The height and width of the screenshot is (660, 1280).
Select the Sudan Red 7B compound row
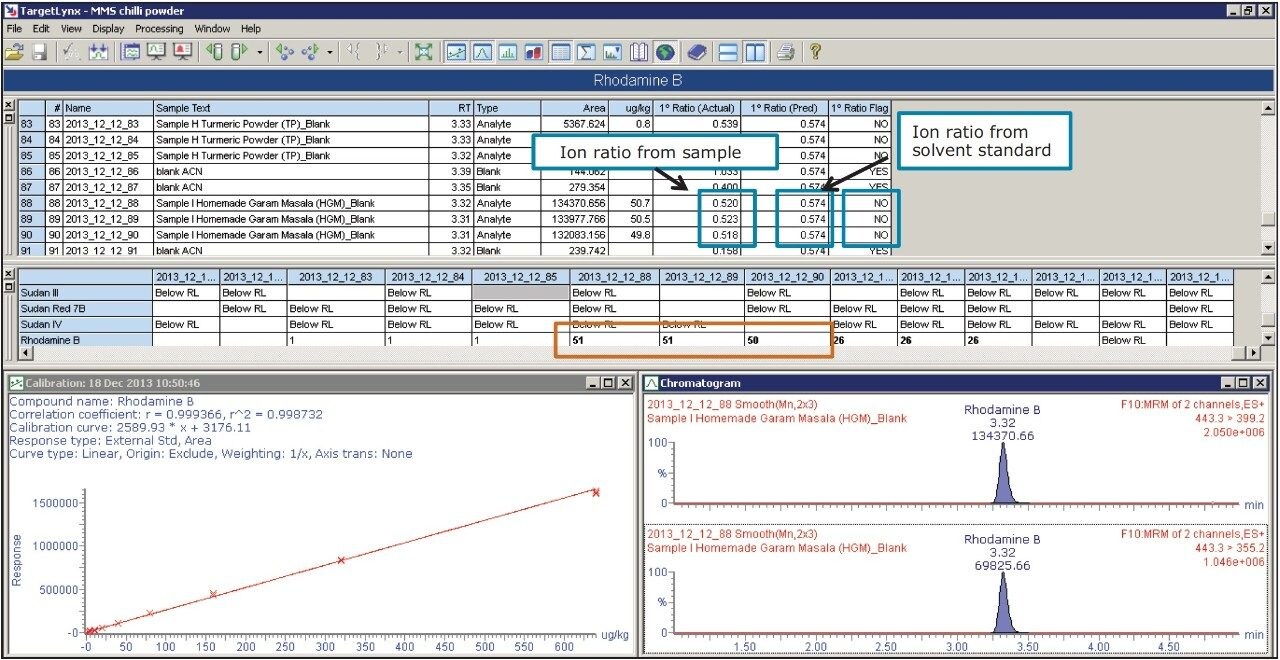point(58,309)
